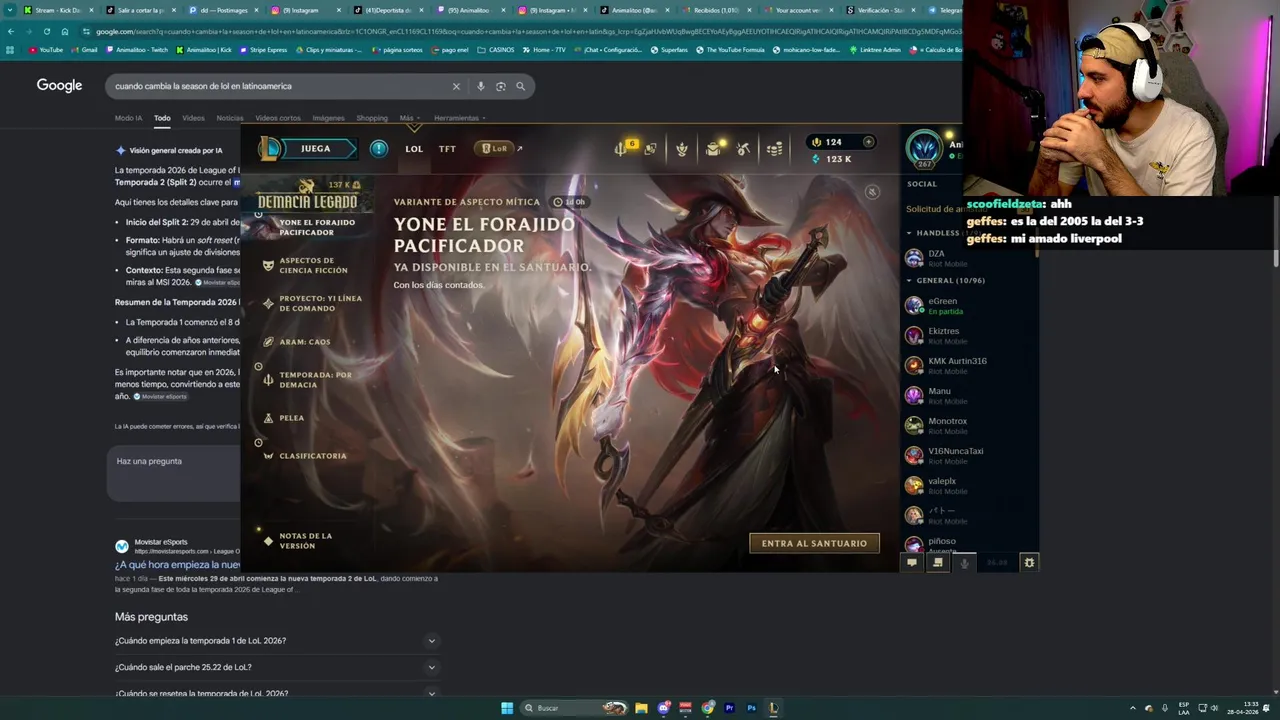Click the League of Legends logo icon
This screenshot has height=720, width=1280.
click(271, 149)
